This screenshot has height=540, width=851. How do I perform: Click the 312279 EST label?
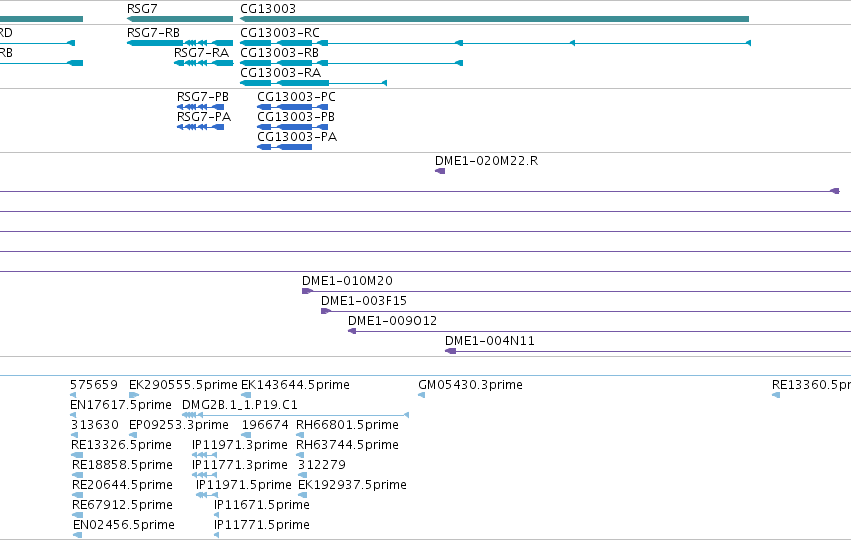pyautogui.click(x=322, y=465)
